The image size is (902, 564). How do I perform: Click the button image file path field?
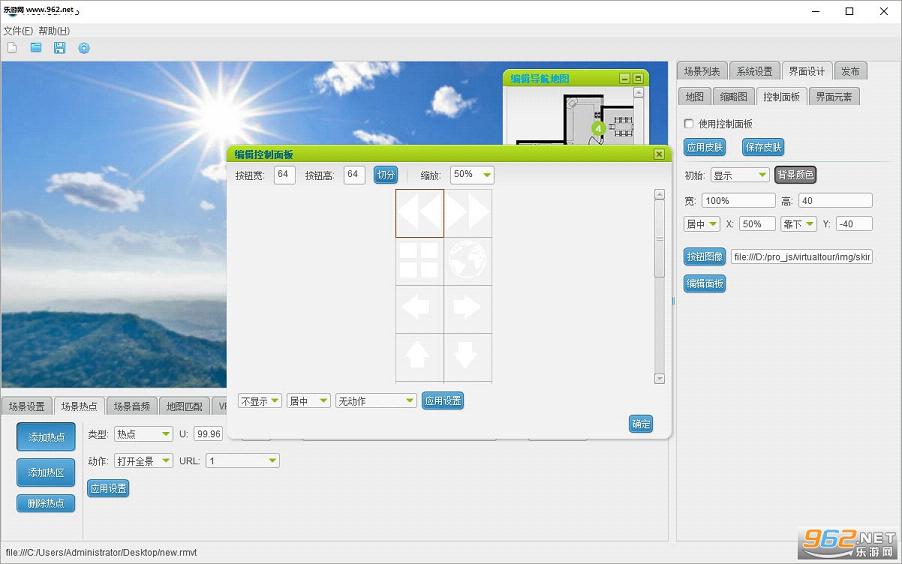coord(802,257)
